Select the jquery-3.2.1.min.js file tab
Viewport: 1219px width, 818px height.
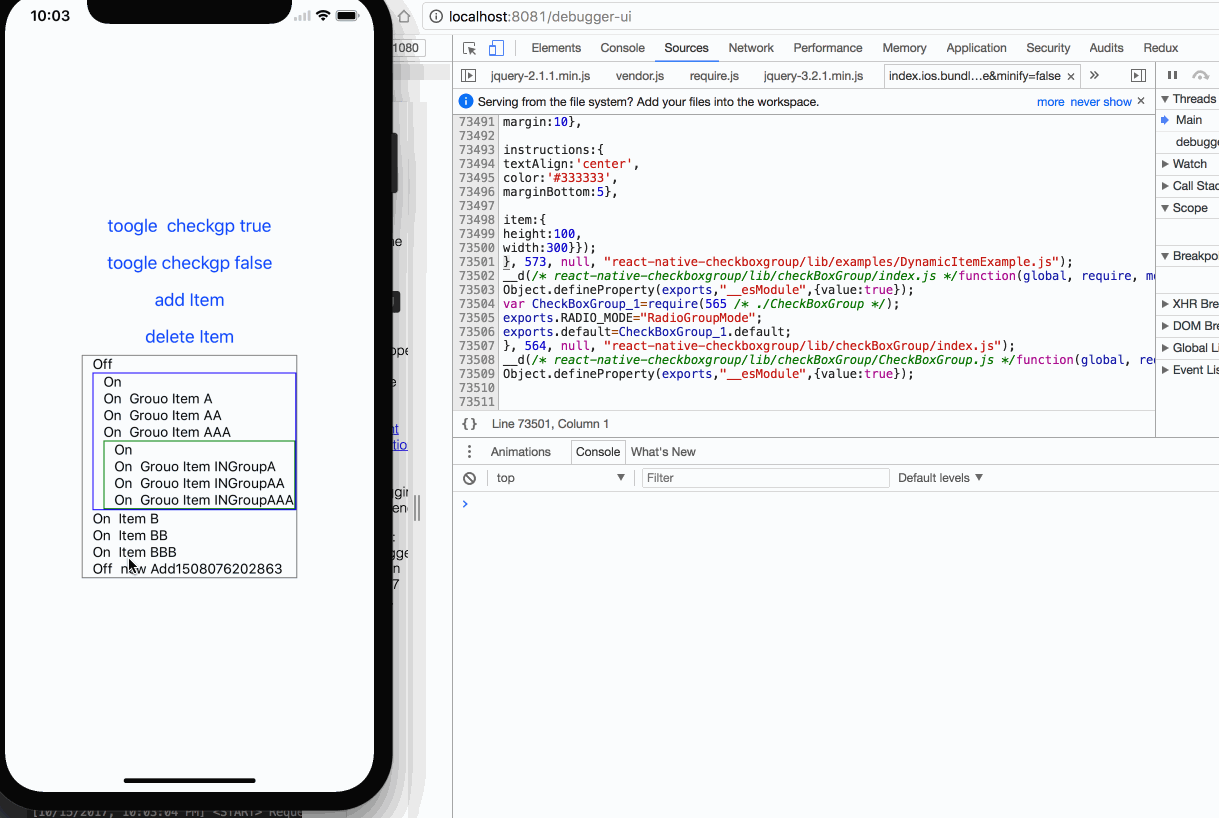point(813,76)
